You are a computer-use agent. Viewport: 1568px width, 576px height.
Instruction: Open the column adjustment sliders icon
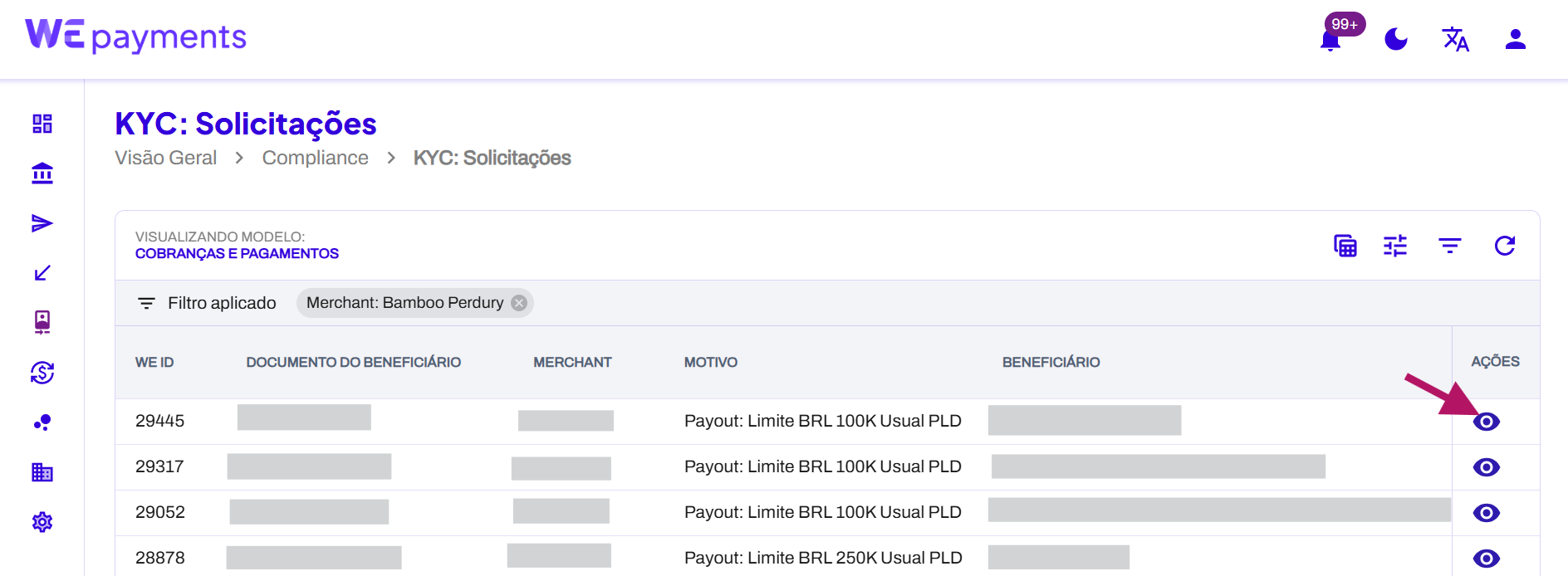1395,246
